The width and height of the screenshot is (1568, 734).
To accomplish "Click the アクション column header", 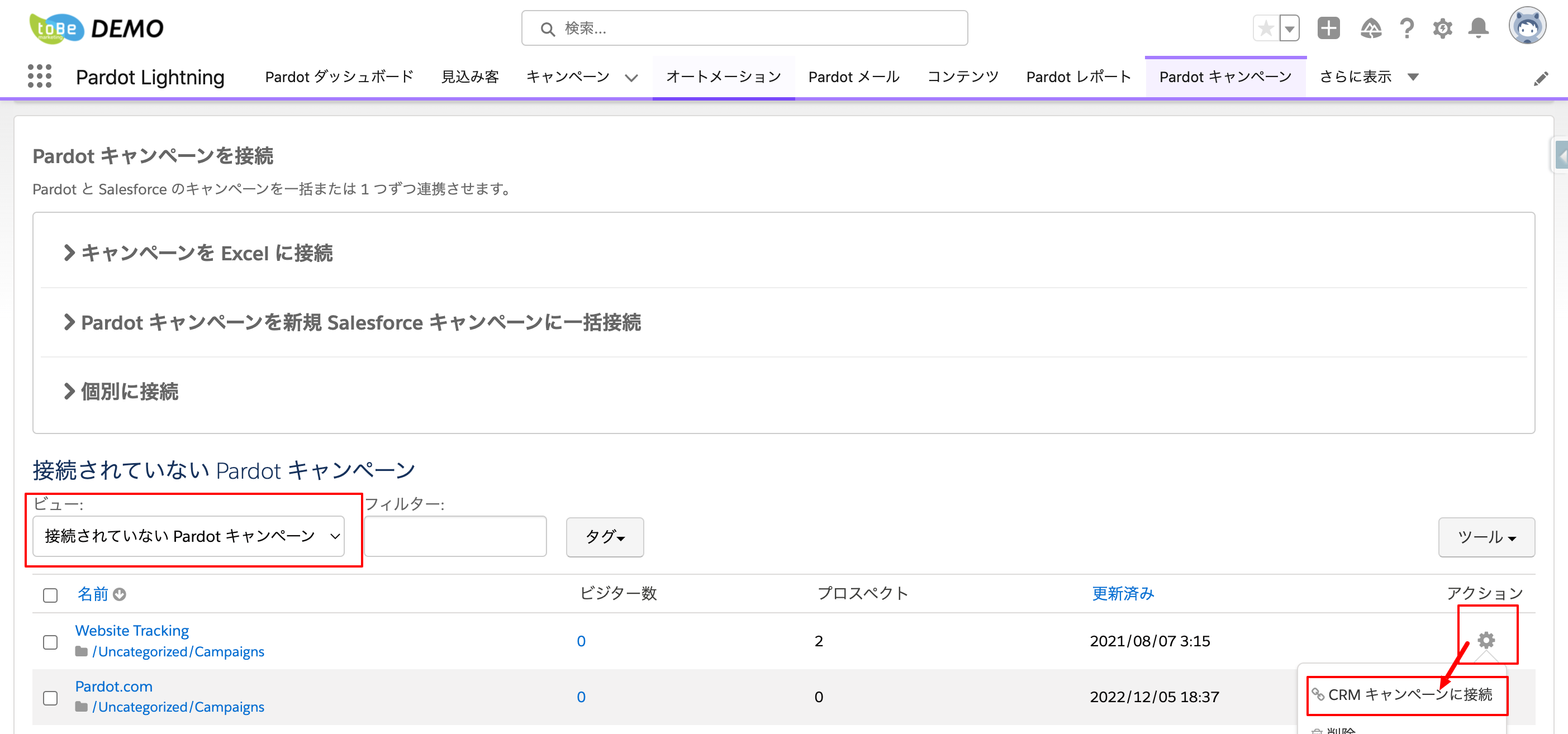I will pos(1485,593).
